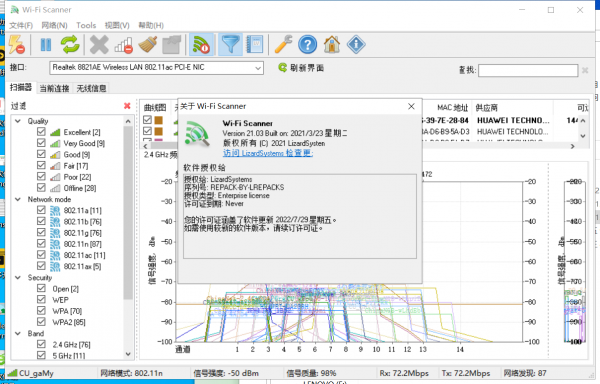Click the 802.11a network mode icon
This screenshot has width=600, height=384.
tap(55, 210)
